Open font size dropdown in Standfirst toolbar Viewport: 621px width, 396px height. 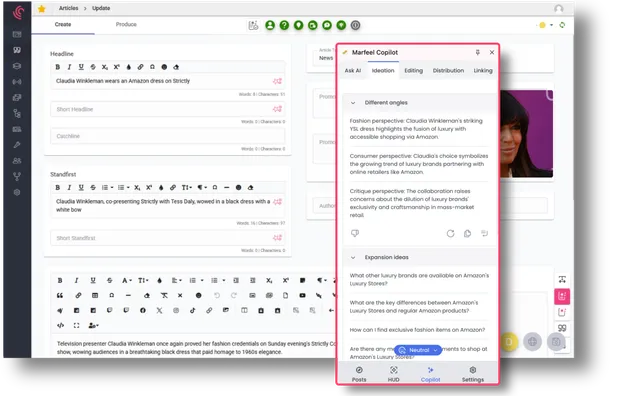(x=187, y=188)
